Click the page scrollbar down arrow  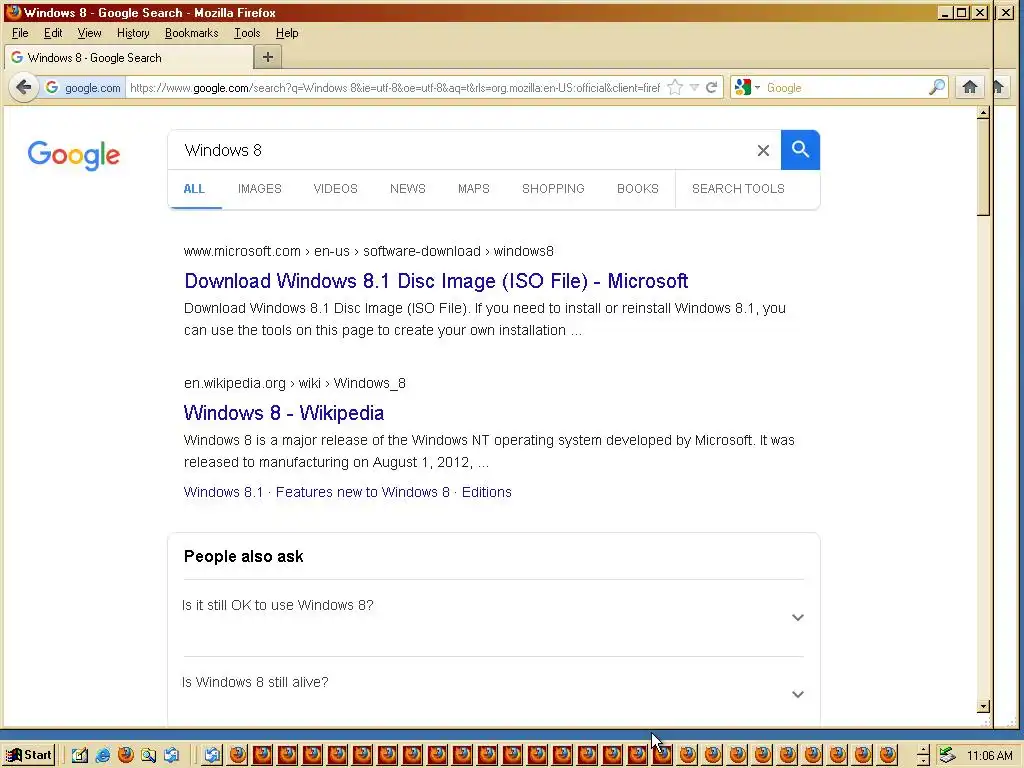point(984,707)
